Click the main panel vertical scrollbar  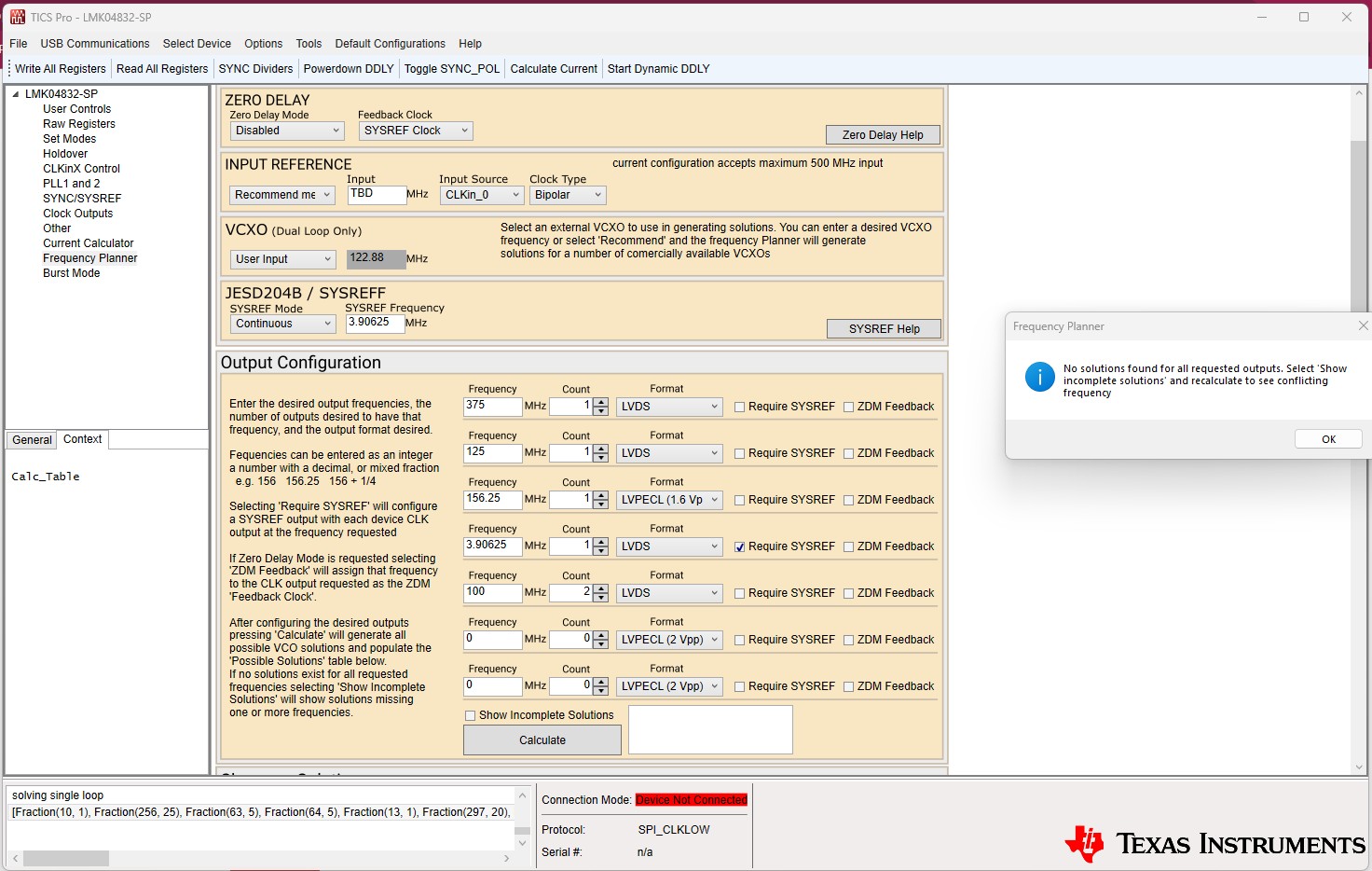coord(1359,429)
